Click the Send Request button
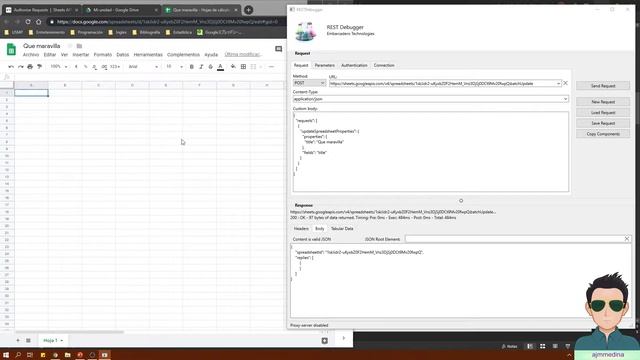This screenshot has width=640, height=360. coord(603,86)
